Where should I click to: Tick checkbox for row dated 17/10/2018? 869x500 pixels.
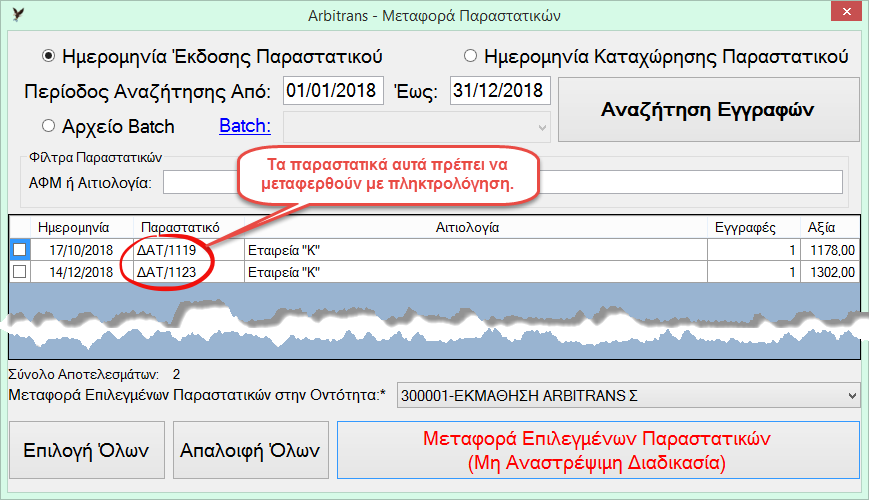pos(20,250)
